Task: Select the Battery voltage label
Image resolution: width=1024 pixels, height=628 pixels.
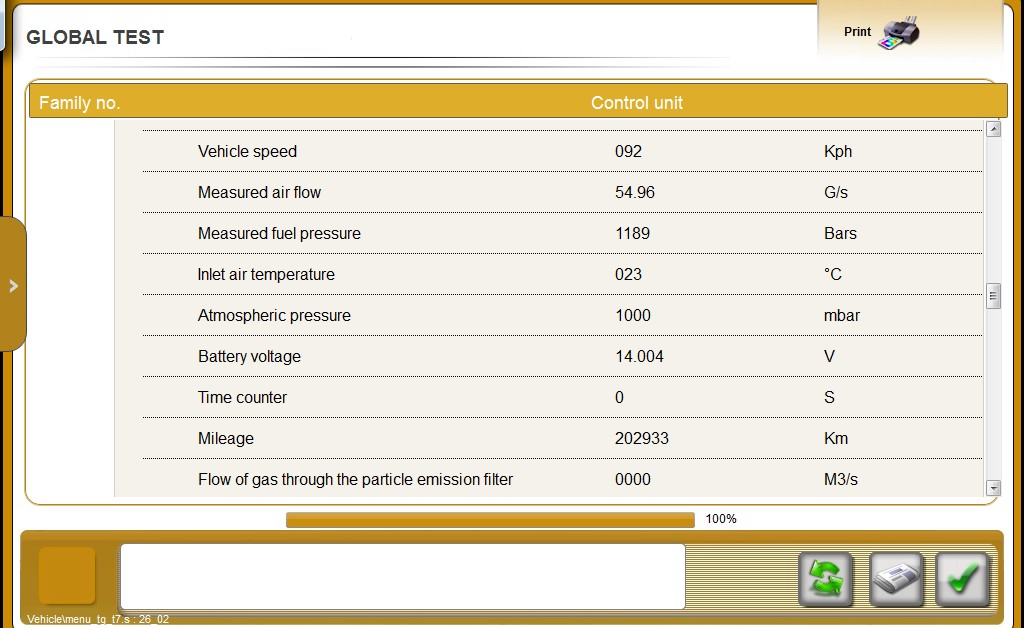Action: click(x=249, y=356)
